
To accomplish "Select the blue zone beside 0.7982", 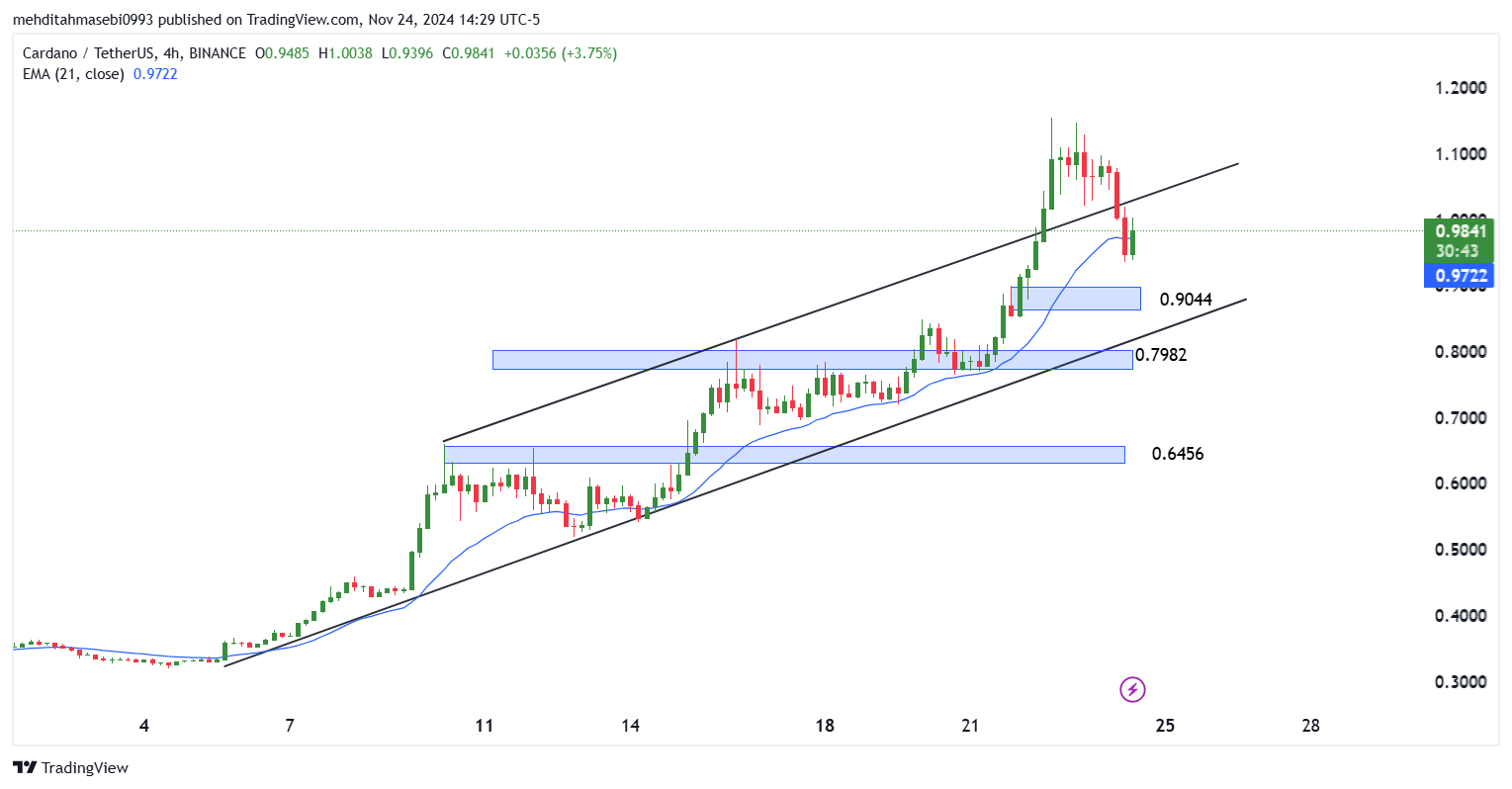I will point(813,360).
